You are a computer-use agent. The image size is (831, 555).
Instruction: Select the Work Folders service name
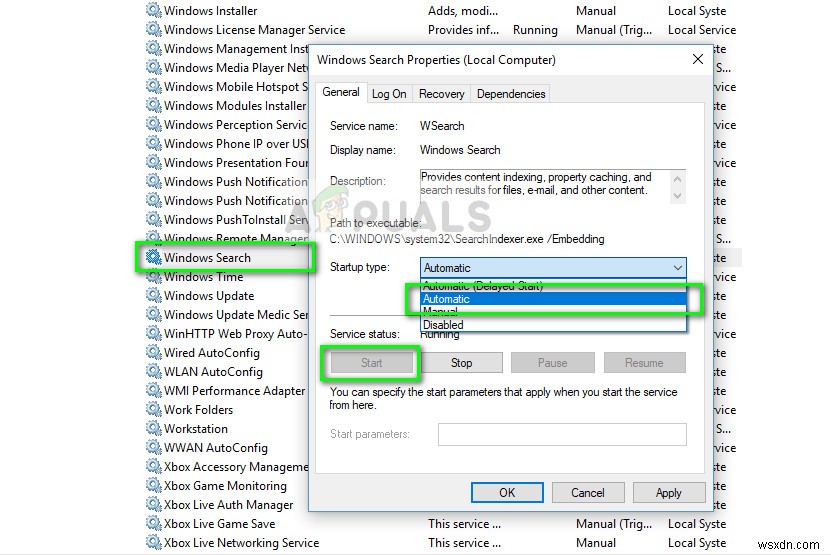click(x=198, y=410)
